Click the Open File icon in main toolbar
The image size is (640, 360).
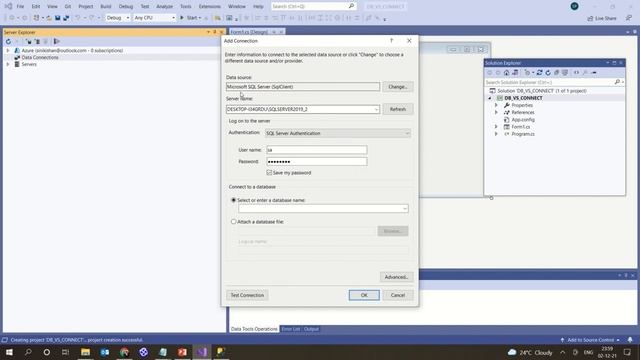pyautogui.click(x=49, y=18)
